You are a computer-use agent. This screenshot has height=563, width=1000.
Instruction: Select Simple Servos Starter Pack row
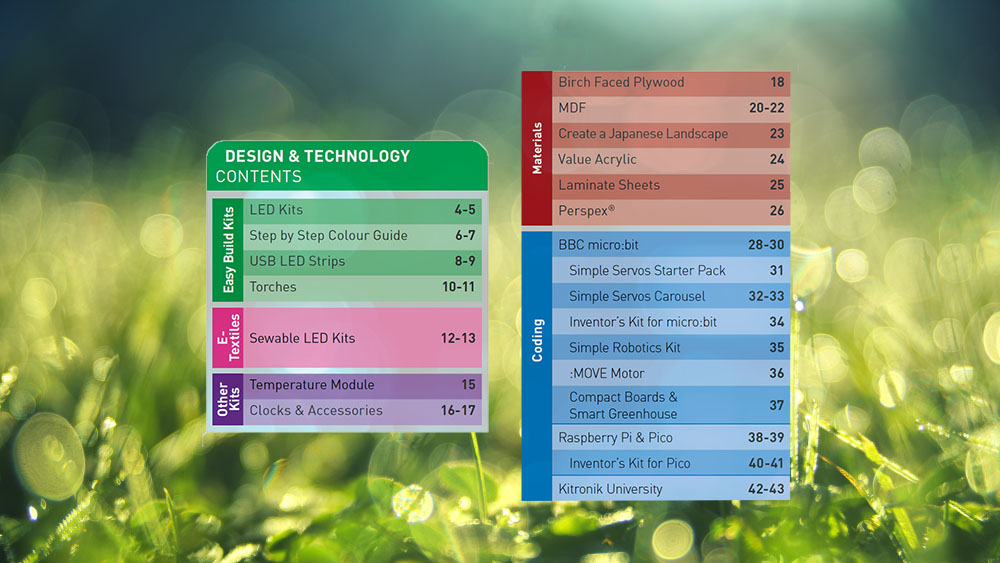670,271
